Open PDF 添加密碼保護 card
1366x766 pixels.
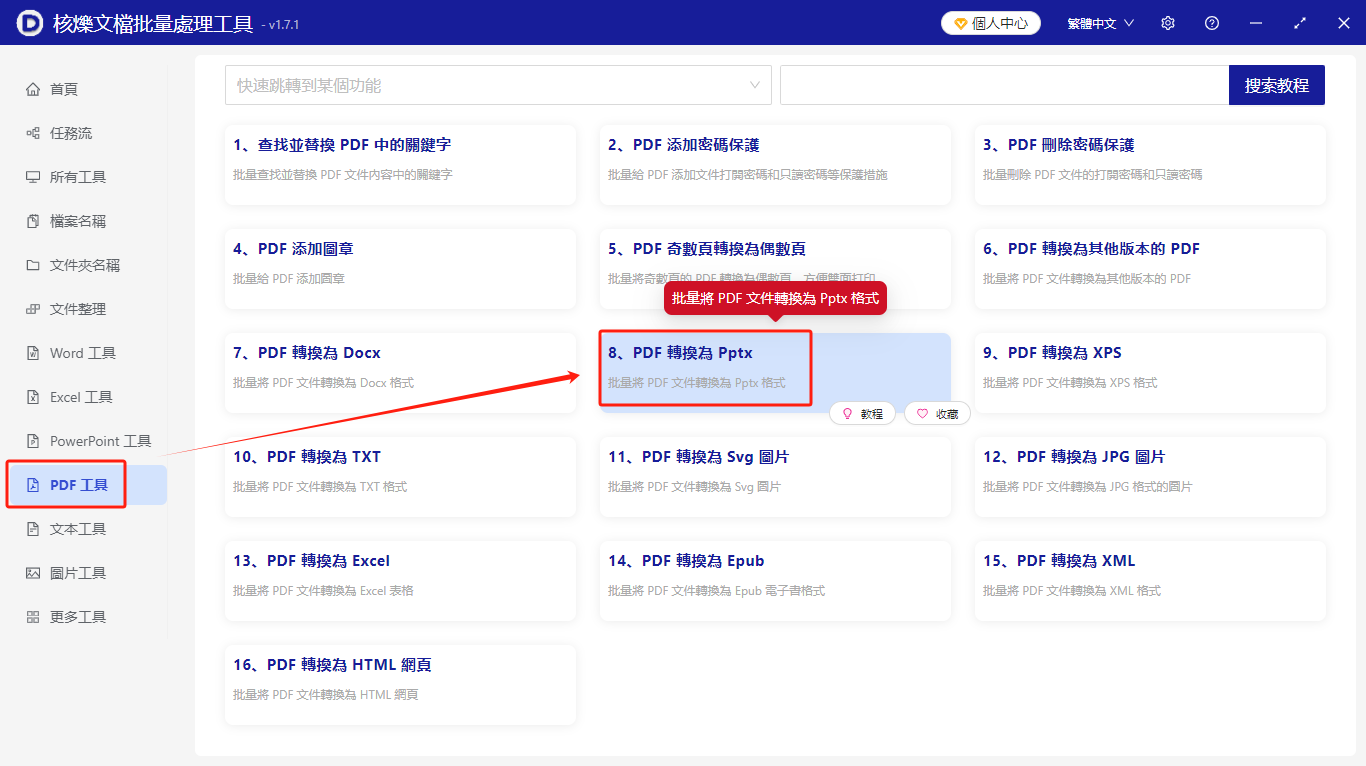775,165
